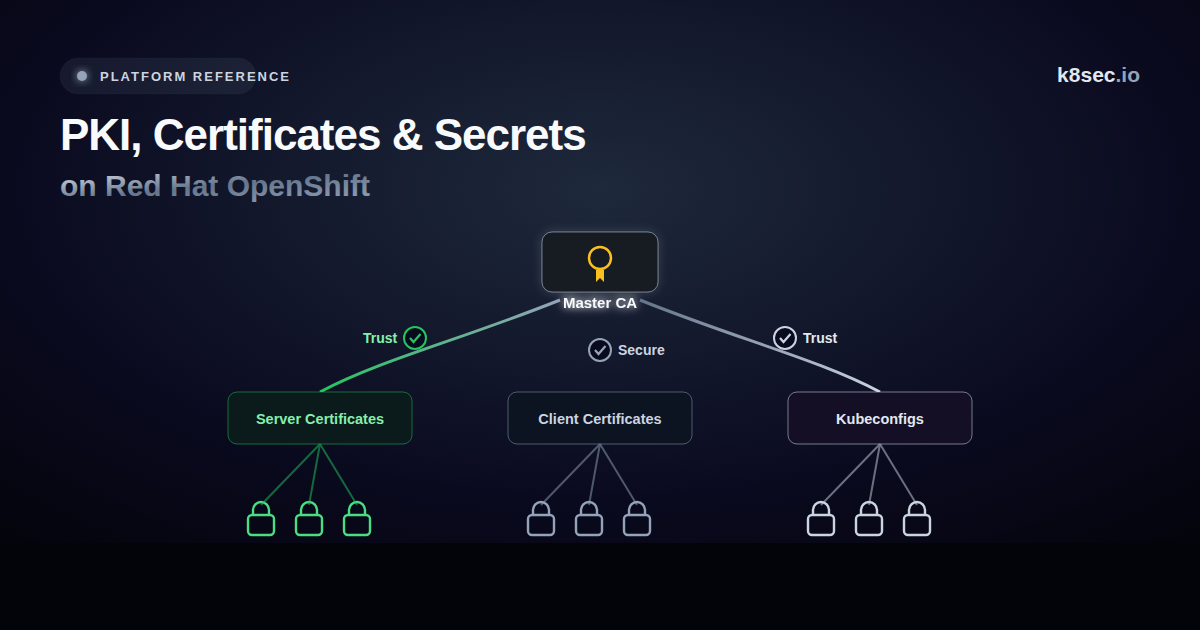Viewport: 1200px width, 630px height.
Task: Open the Server Certificates node
Action: pyautogui.click(x=320, y=418)
